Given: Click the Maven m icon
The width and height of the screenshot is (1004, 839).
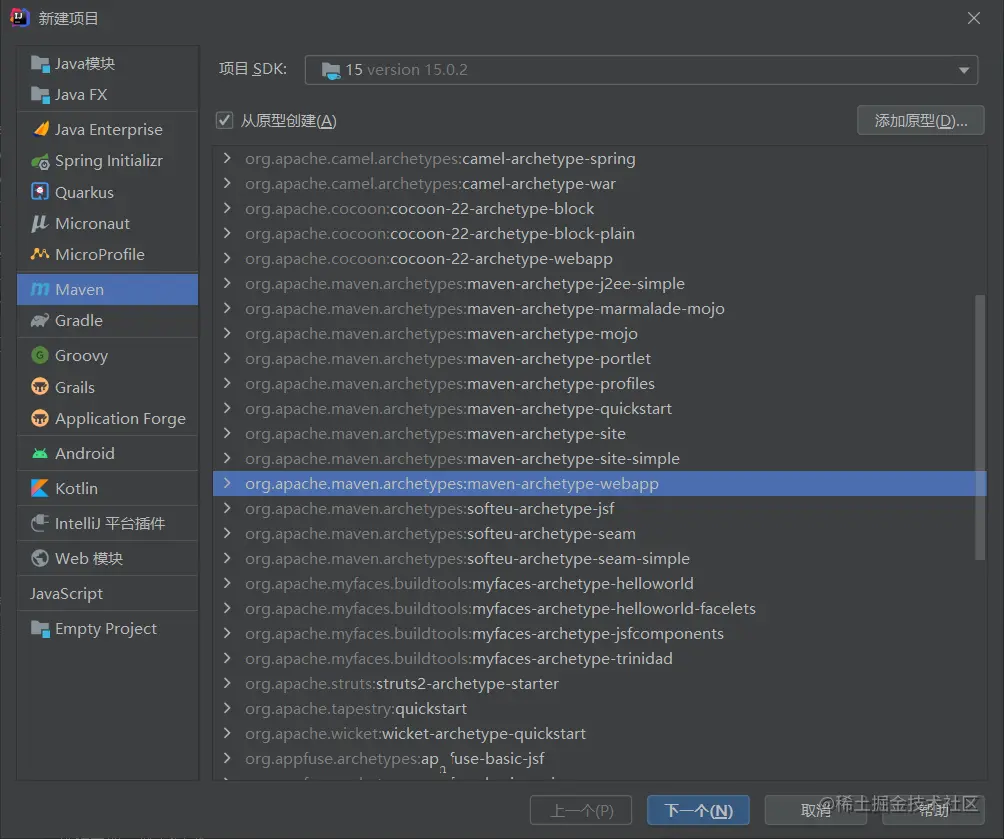Looking at the screenshot, I should (x=40, y=289).
